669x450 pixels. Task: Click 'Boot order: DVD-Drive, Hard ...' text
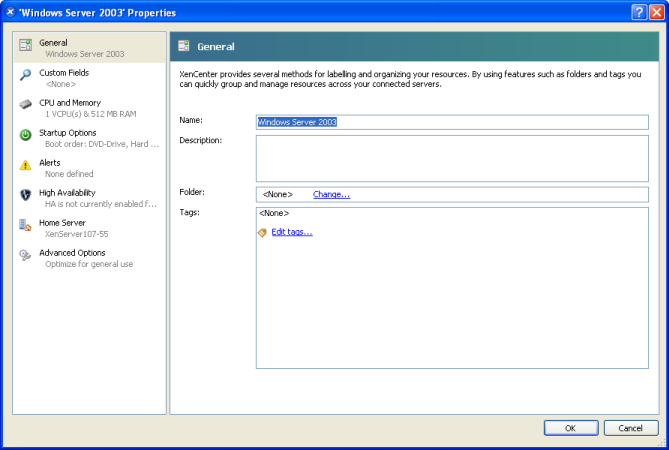pyautogui.click(x=102, y=144)
